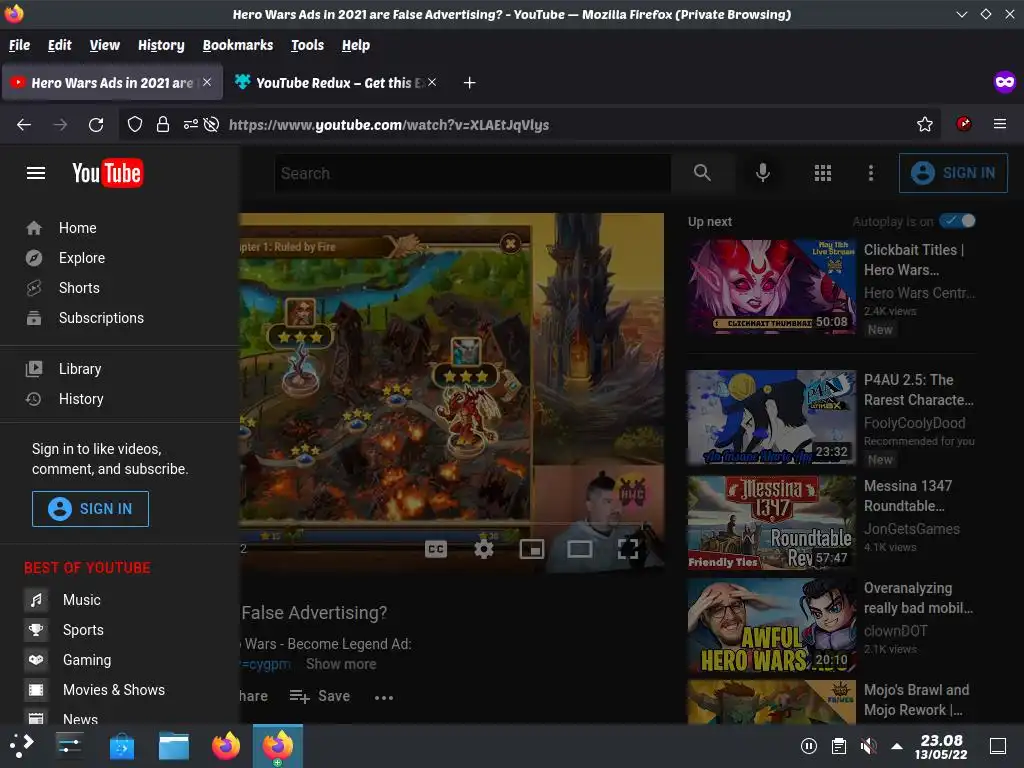Start voice search with microphone icon
Screen dimensions: 1024x768
point(762,173)
